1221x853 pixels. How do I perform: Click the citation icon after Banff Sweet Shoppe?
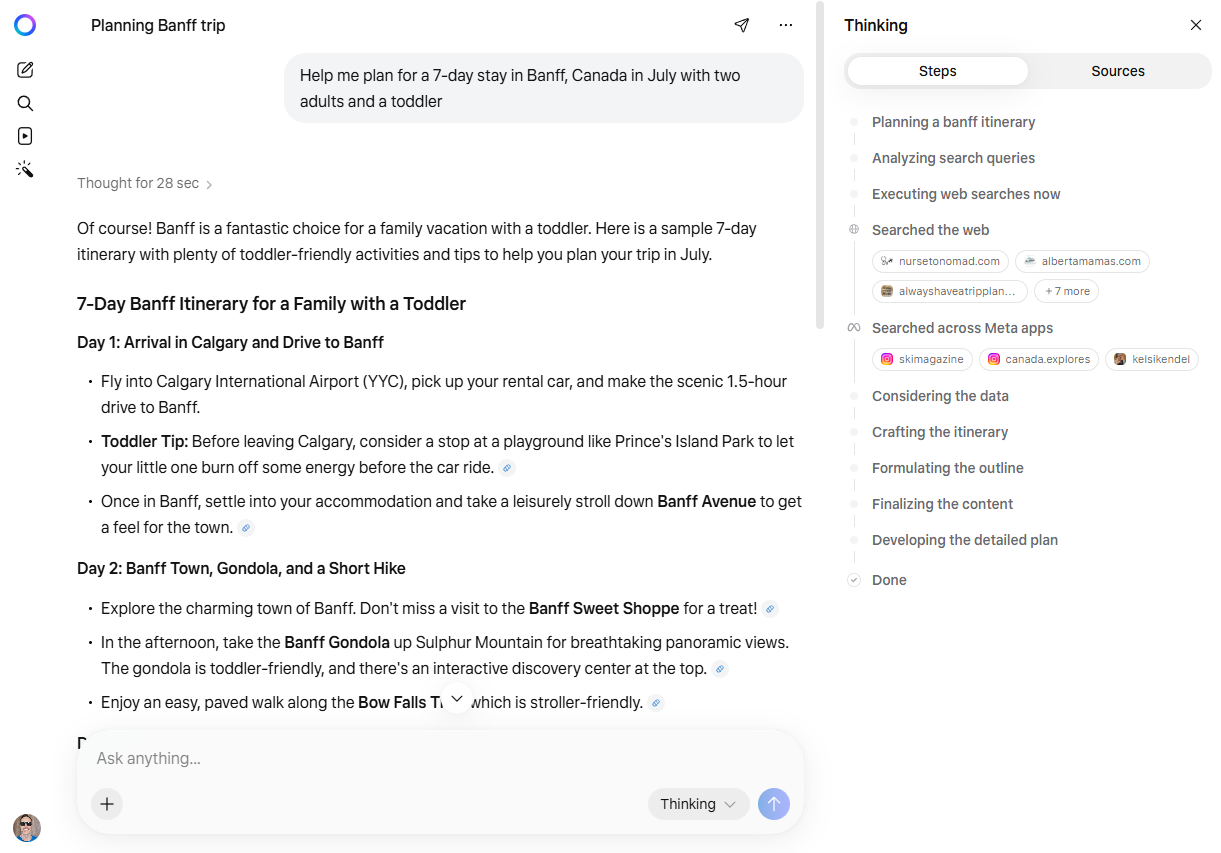tap(769, 608)
